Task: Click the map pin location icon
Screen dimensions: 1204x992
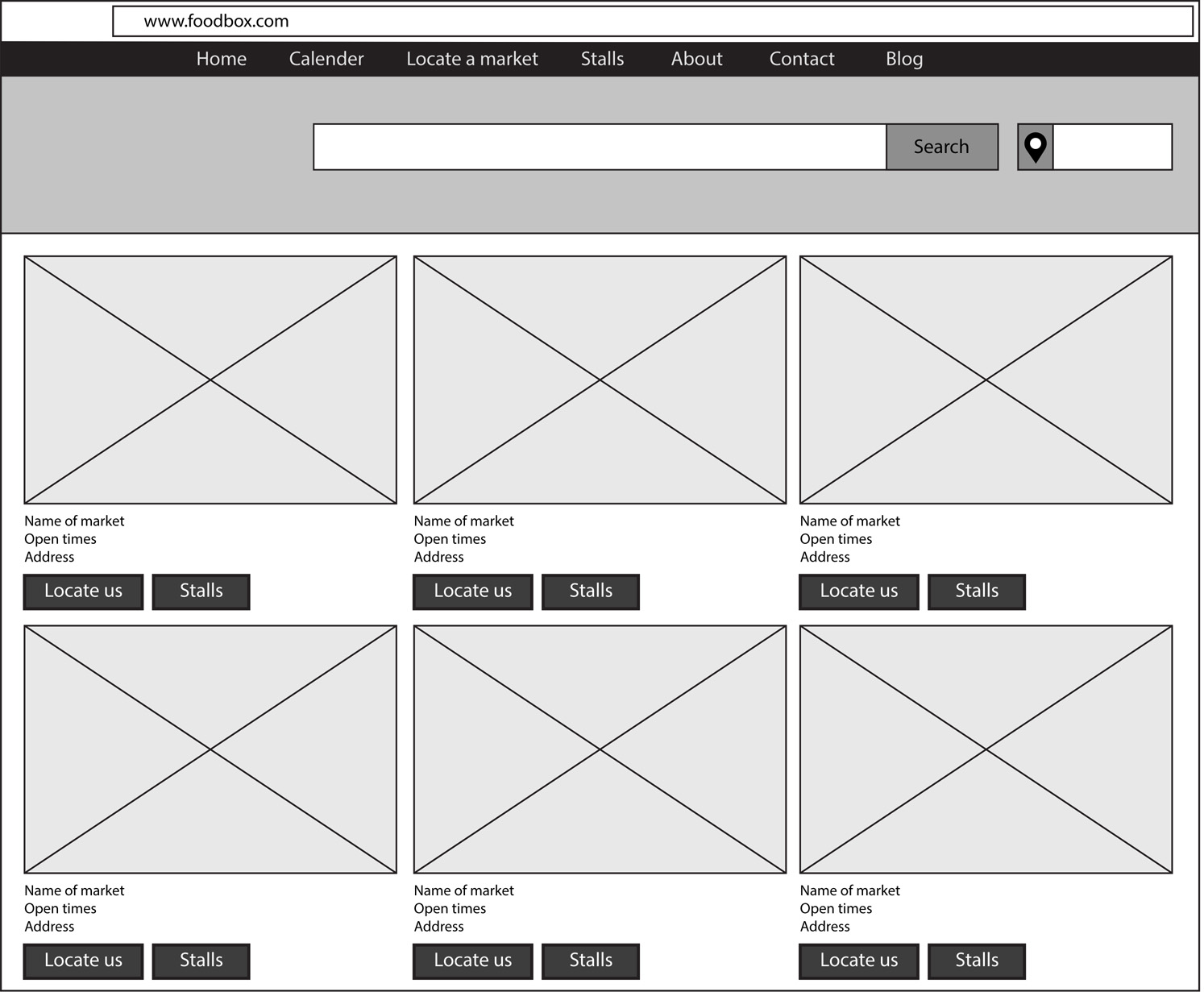Action: [x=1036, y=147]
